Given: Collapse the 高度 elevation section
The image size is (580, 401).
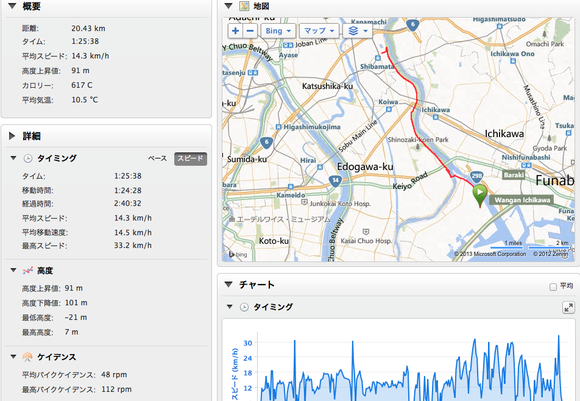Looking at the screenshot, I should point(13,270).
